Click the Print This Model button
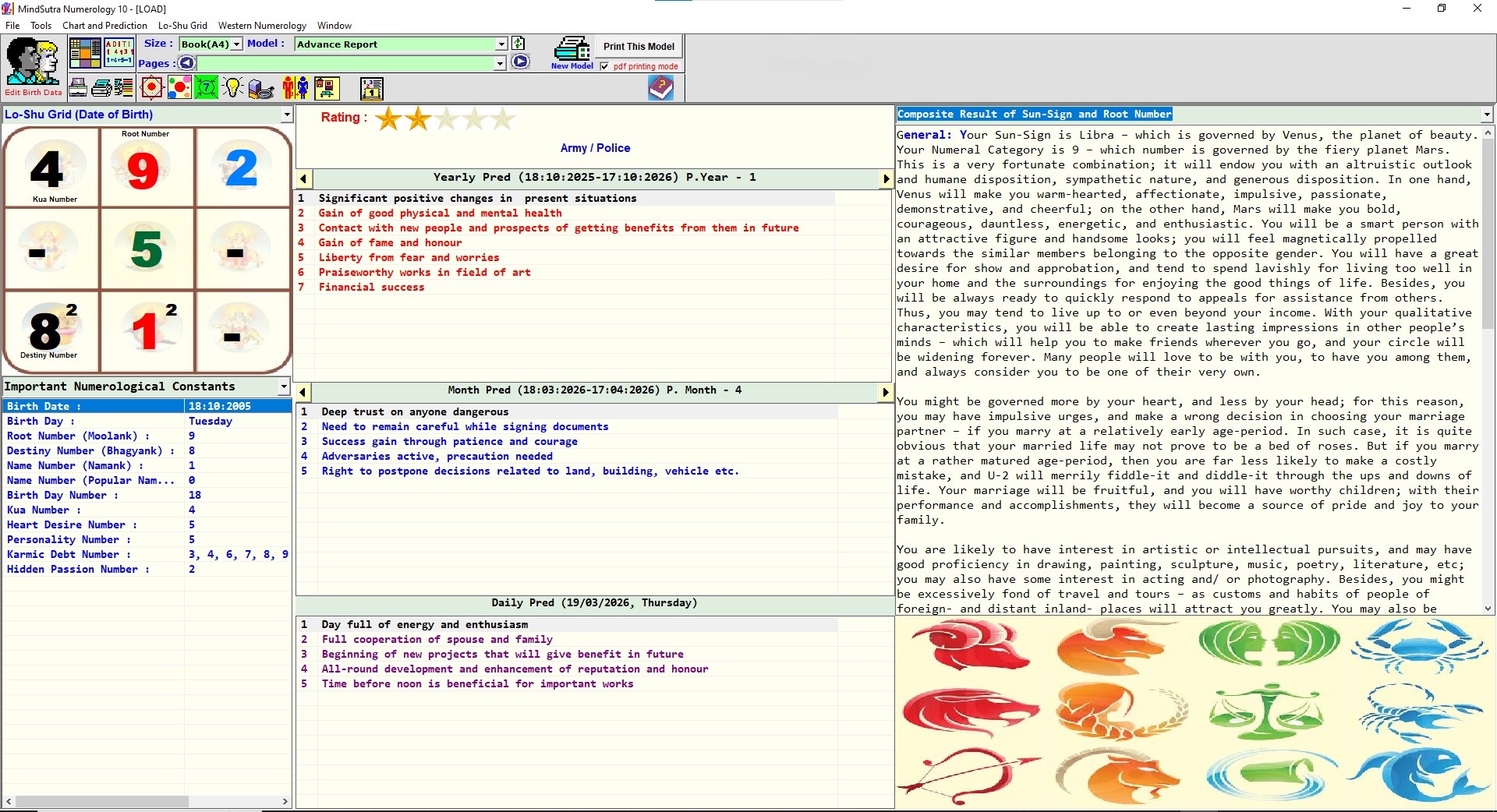1497x812 pixels. [639, 47]
